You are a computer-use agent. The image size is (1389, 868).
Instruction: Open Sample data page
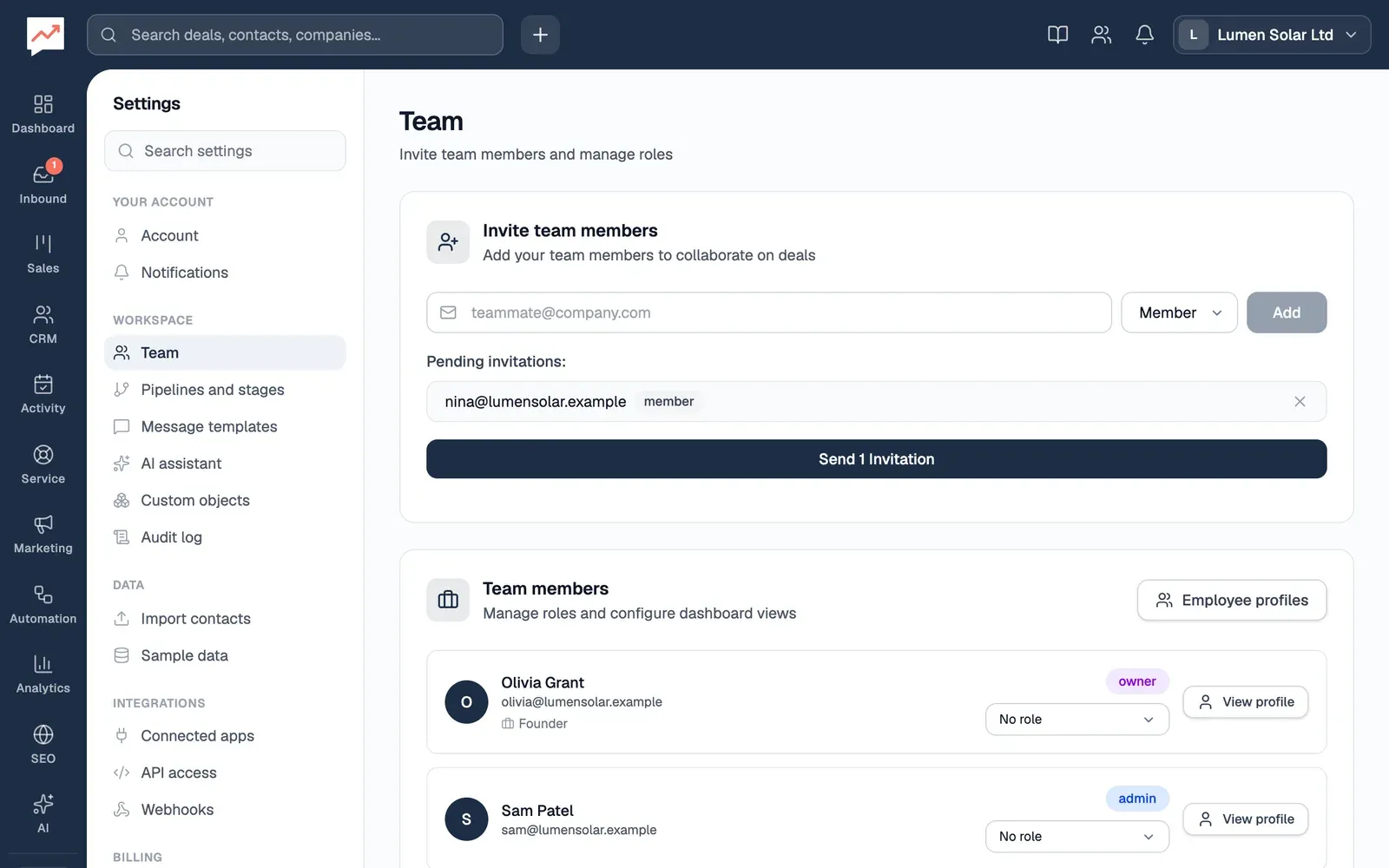tap(225, 655)
